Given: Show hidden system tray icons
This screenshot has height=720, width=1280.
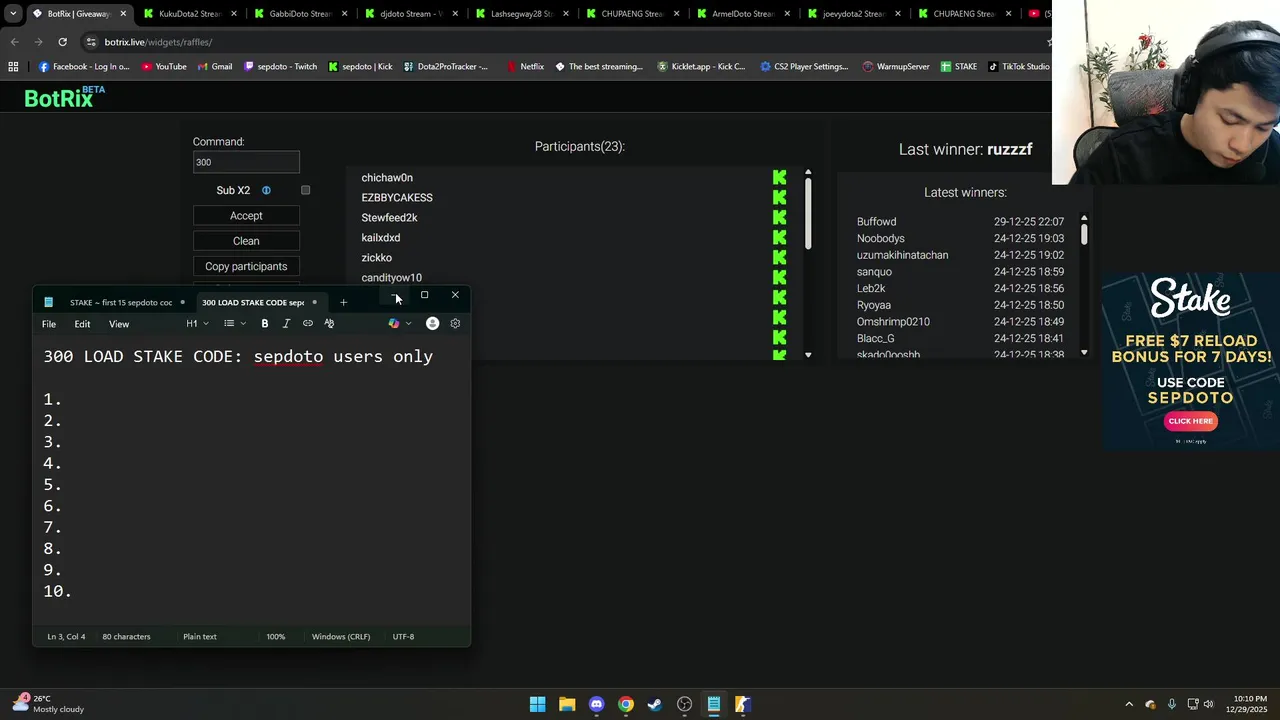Looking at the screenshot, I should (x=1129, y=704).
